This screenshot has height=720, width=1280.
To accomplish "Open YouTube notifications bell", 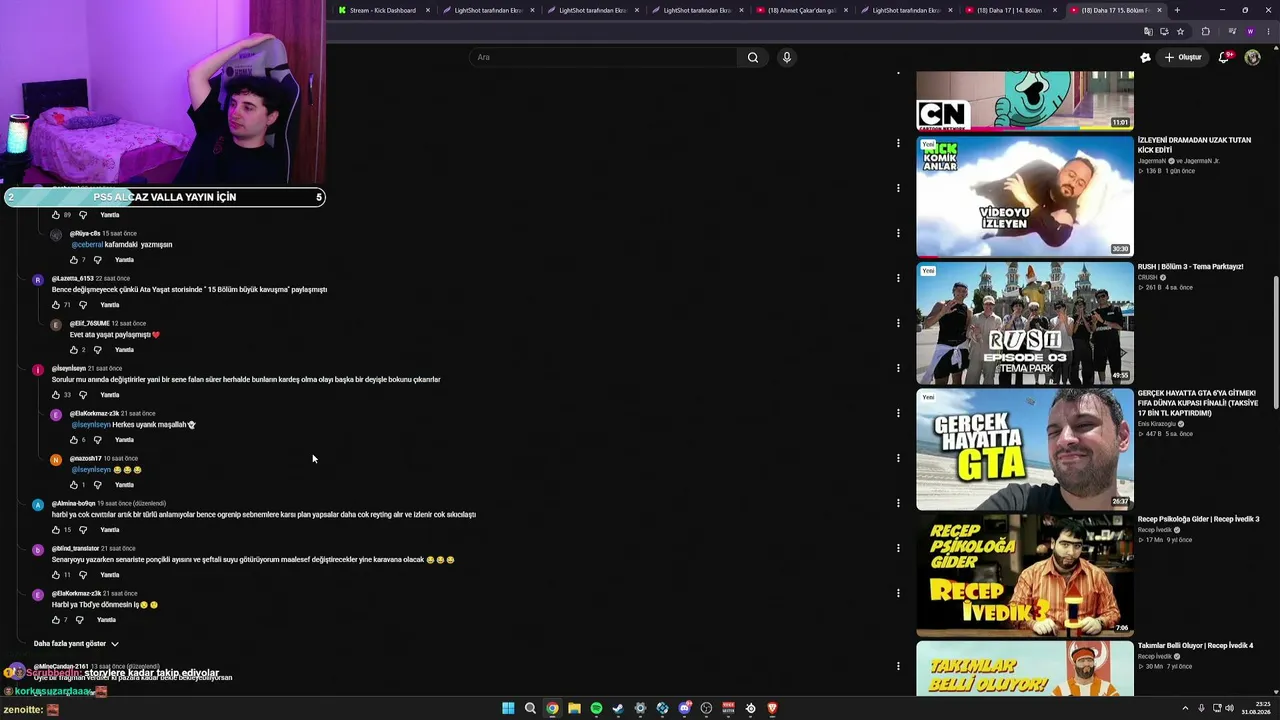I will click(x=1225, y=57).
